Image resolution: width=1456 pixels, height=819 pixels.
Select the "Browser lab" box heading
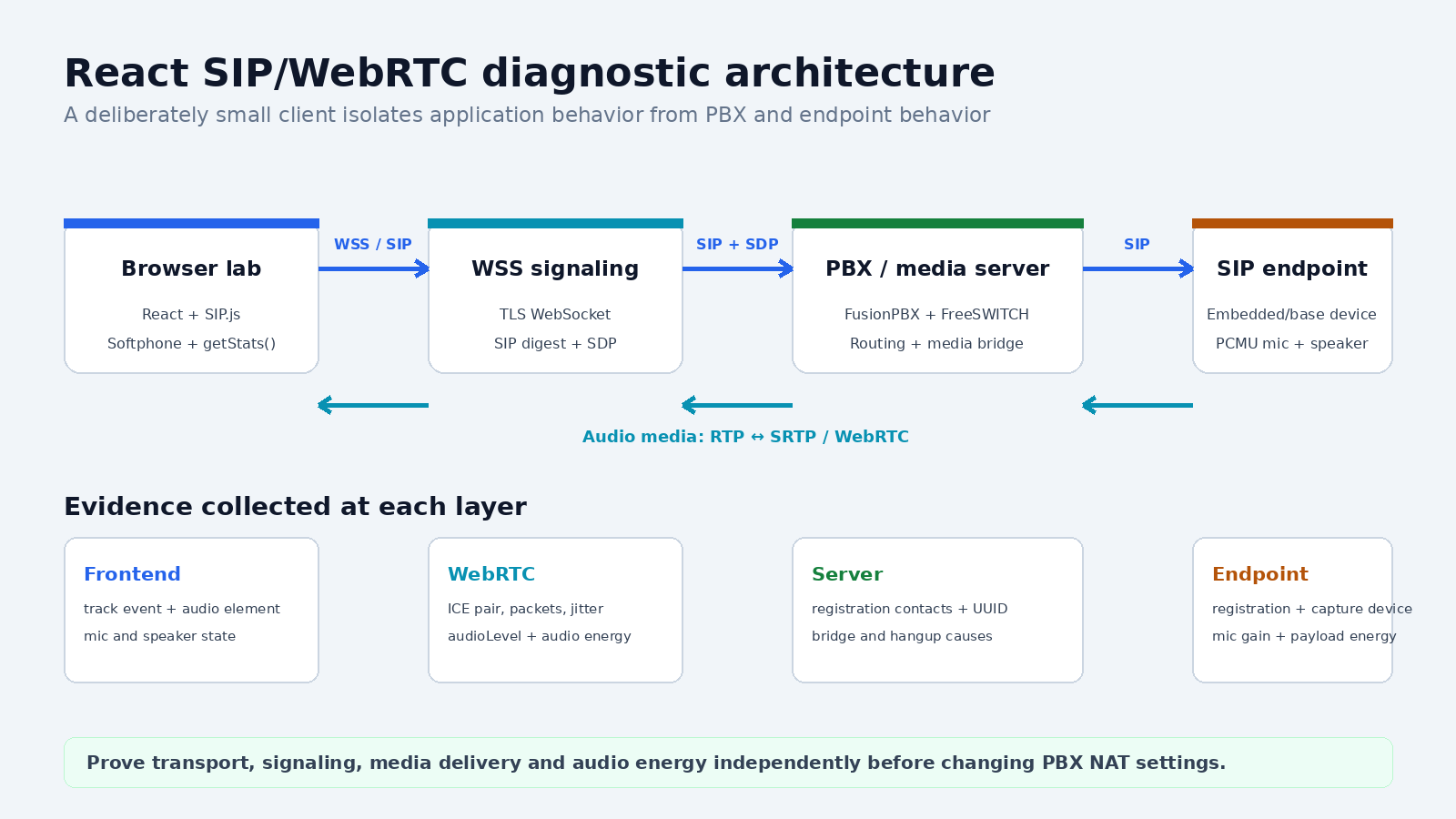tap(191, 268)
